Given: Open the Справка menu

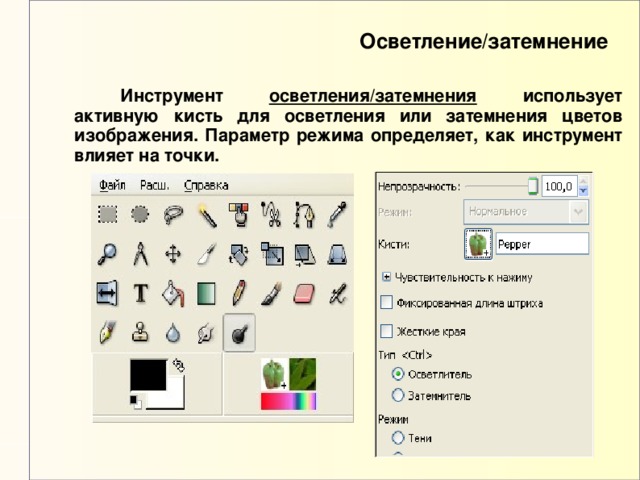Looking at the screenshot, I should point(206,185).
